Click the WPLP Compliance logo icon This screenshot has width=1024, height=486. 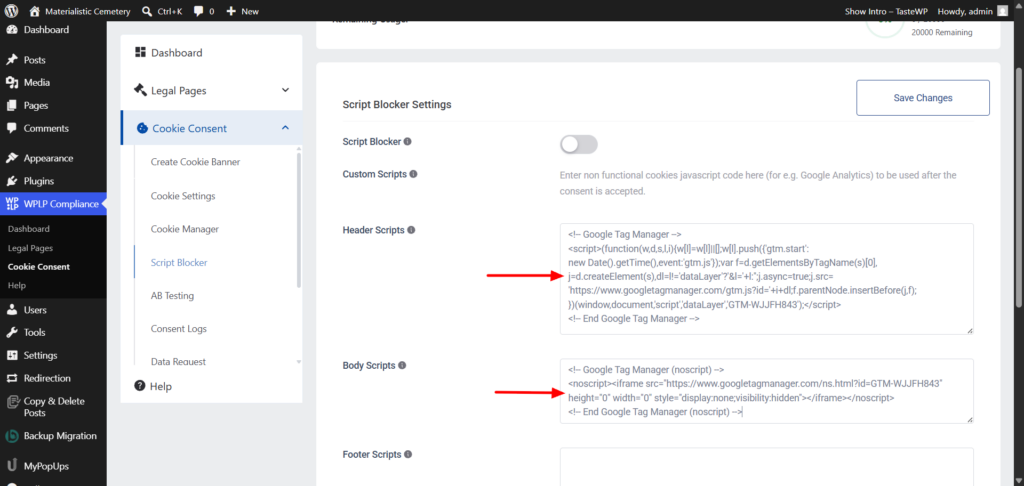pos(11,204)
